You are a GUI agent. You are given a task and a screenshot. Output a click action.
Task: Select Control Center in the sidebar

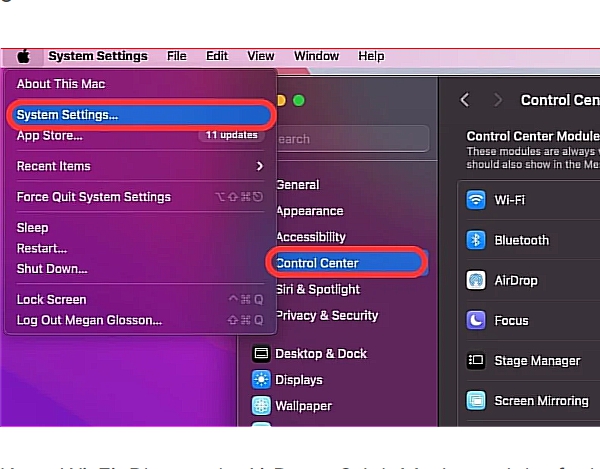coord(318,263)
